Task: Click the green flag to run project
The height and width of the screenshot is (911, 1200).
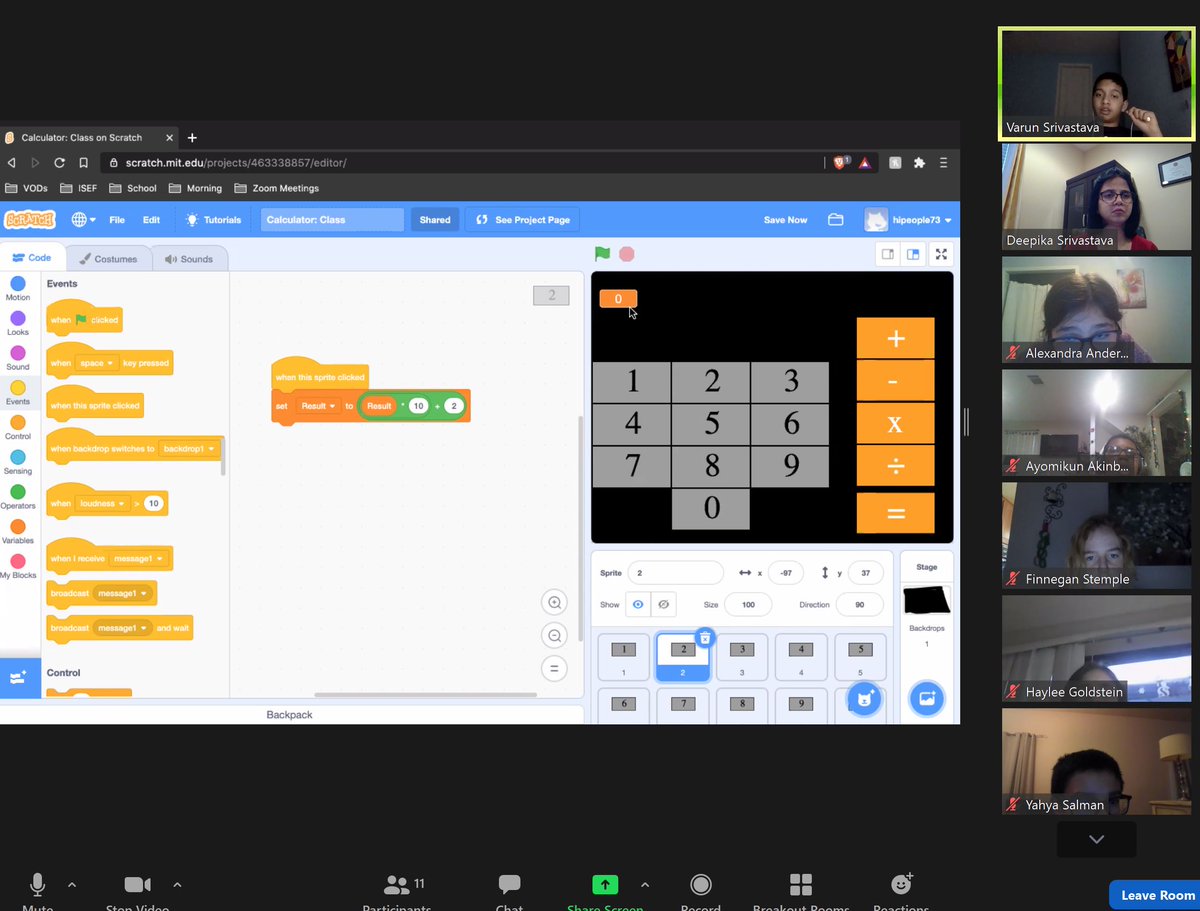Action: point(602,254)
